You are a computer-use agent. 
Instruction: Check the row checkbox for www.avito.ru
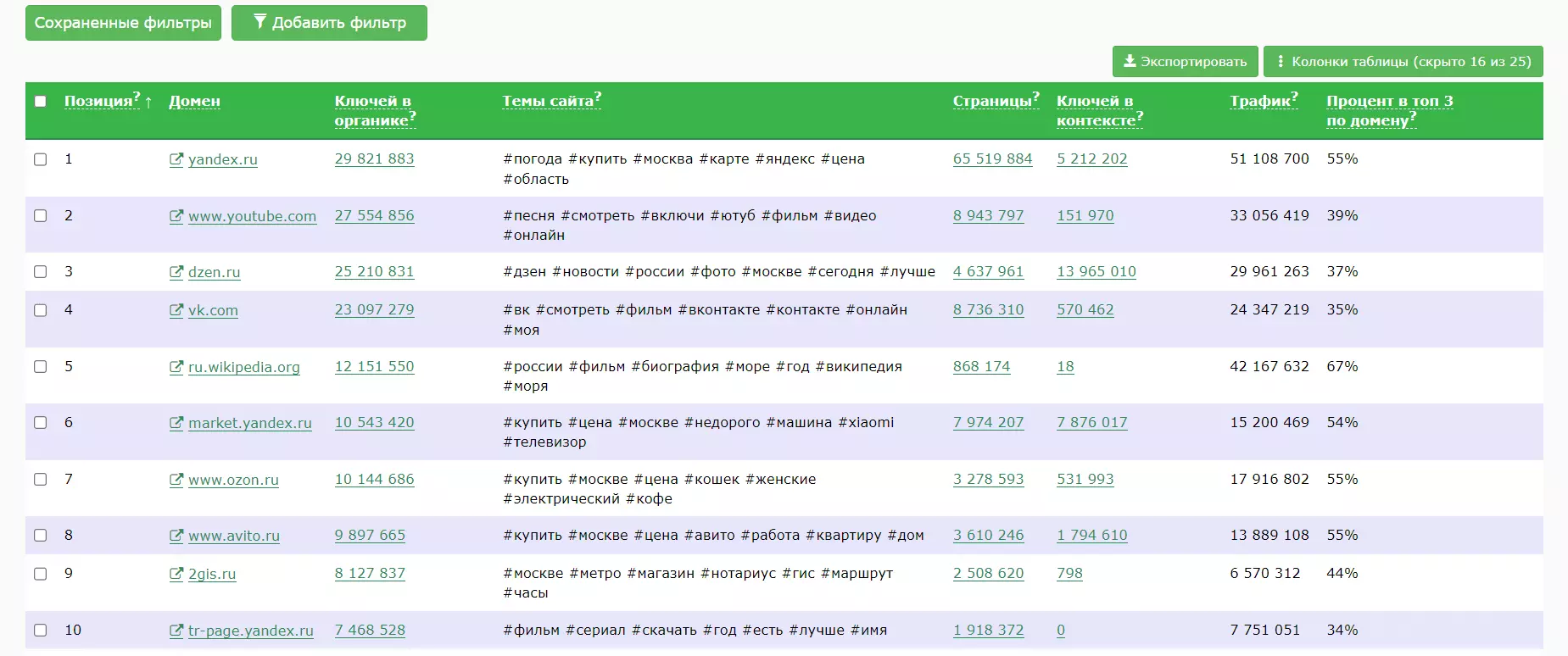point(40,535)
